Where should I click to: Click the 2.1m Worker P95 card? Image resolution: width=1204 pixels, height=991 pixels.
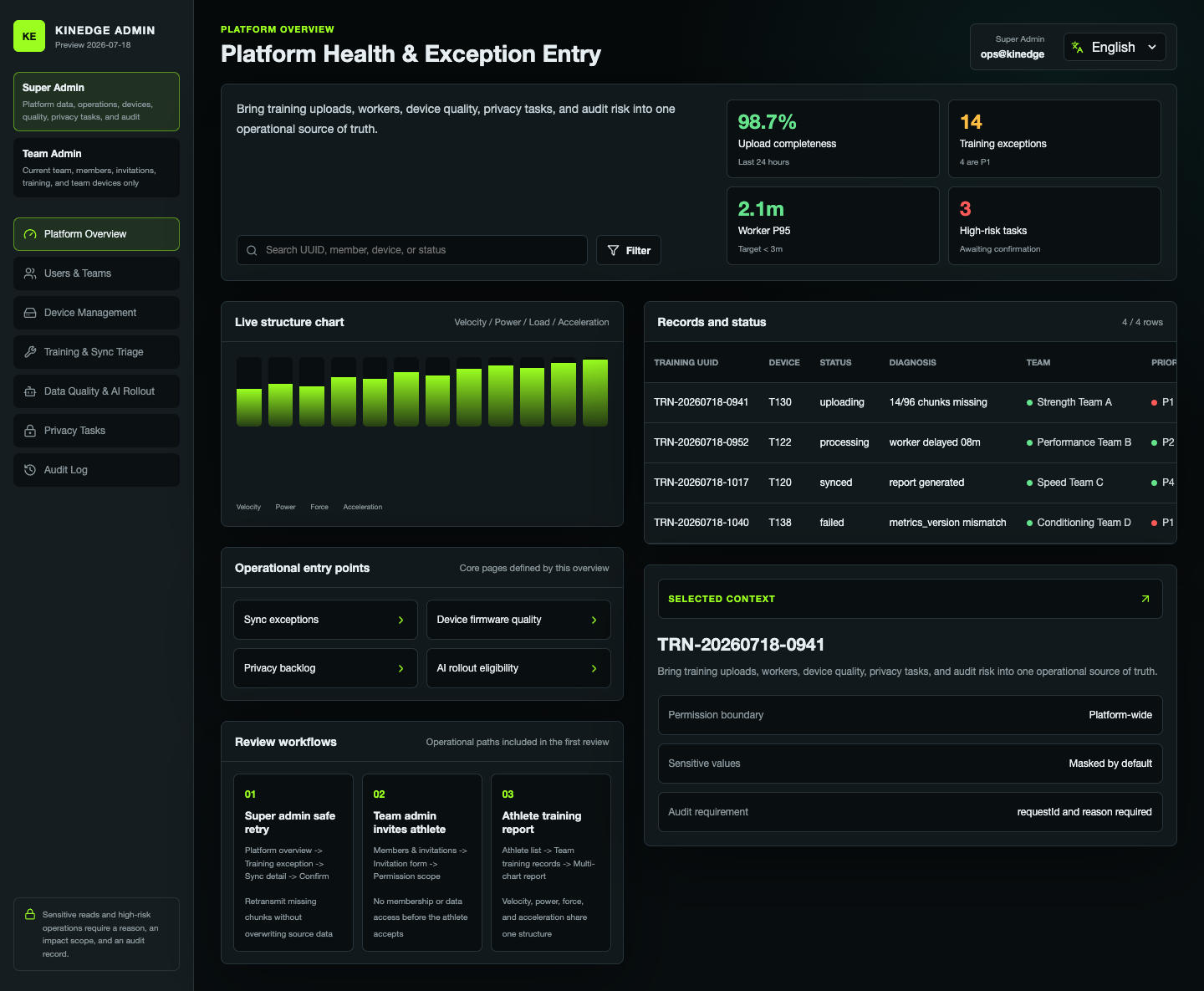(x=833, y=226)
